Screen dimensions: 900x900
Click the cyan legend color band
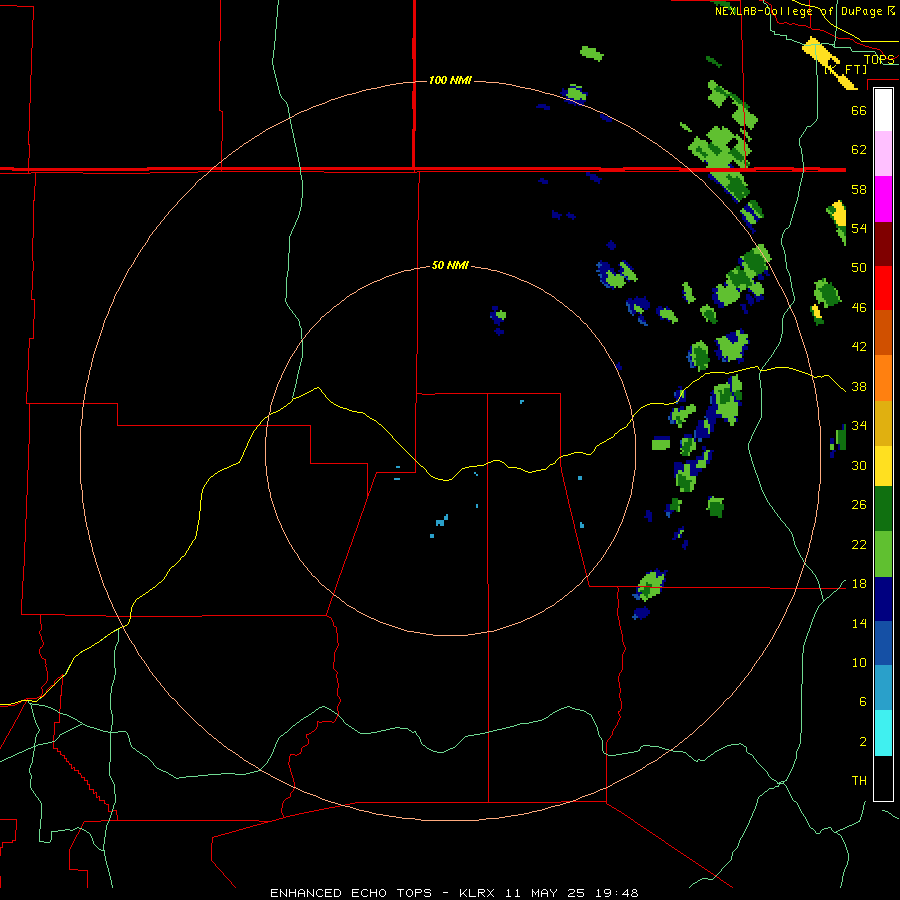coord(883,733)
